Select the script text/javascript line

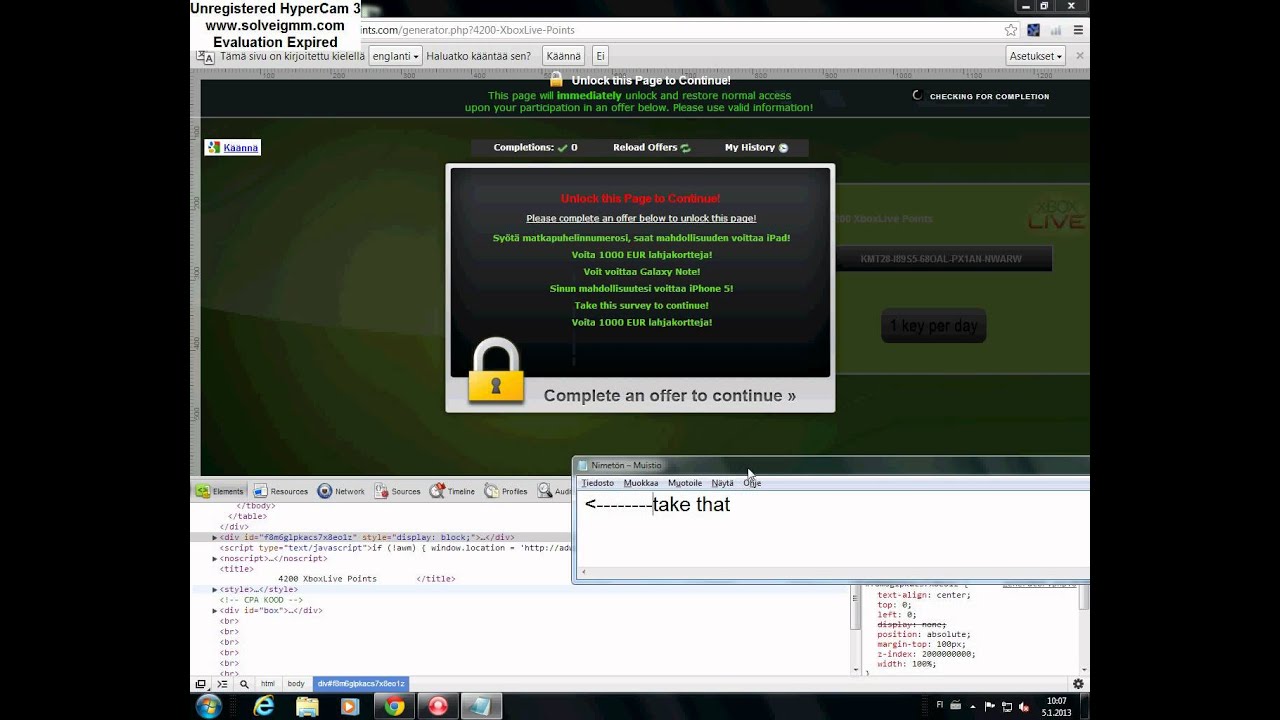click(x=395, y=548)
